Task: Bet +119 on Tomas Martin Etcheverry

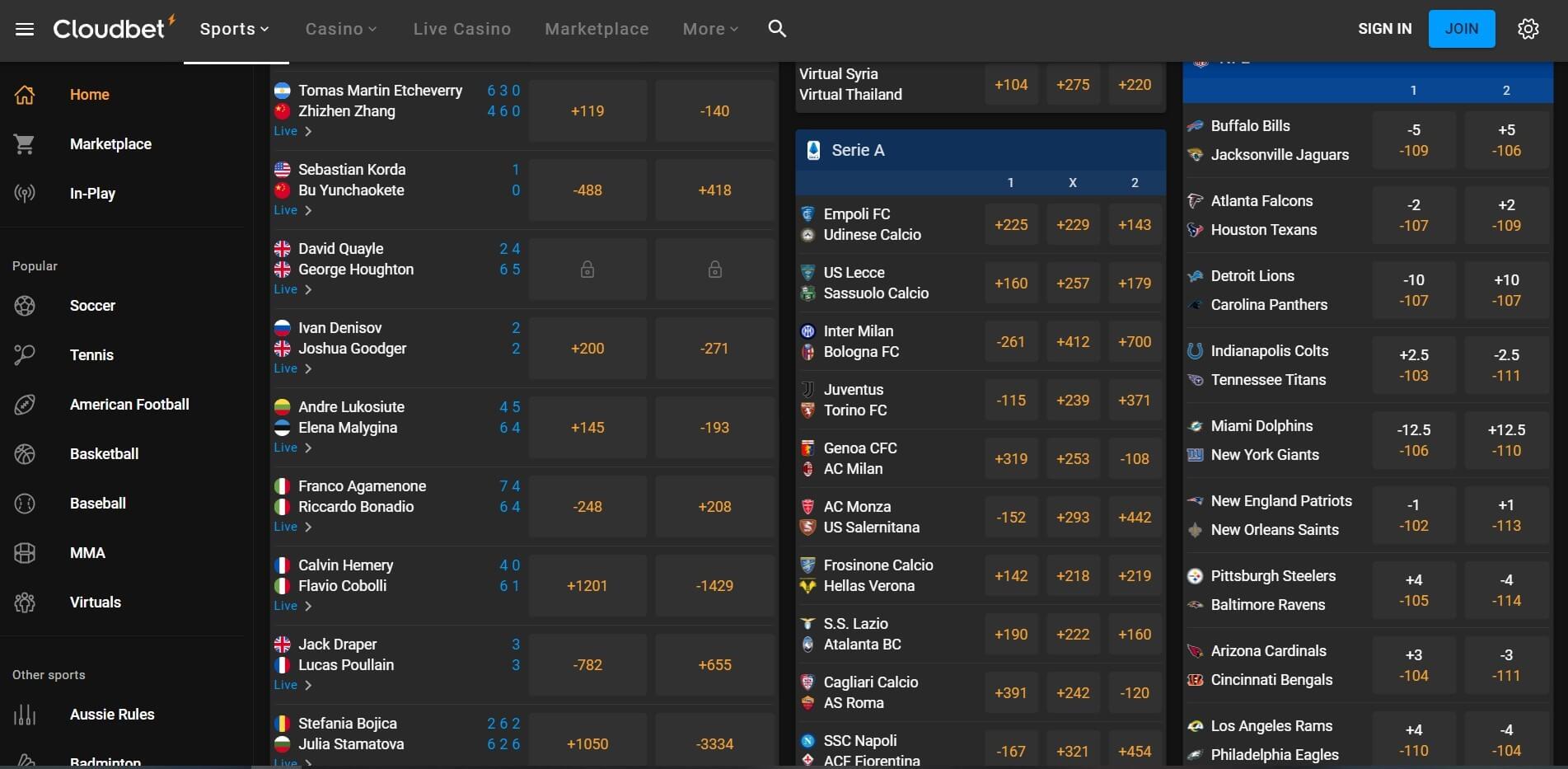Action: [x=587, y=111]
